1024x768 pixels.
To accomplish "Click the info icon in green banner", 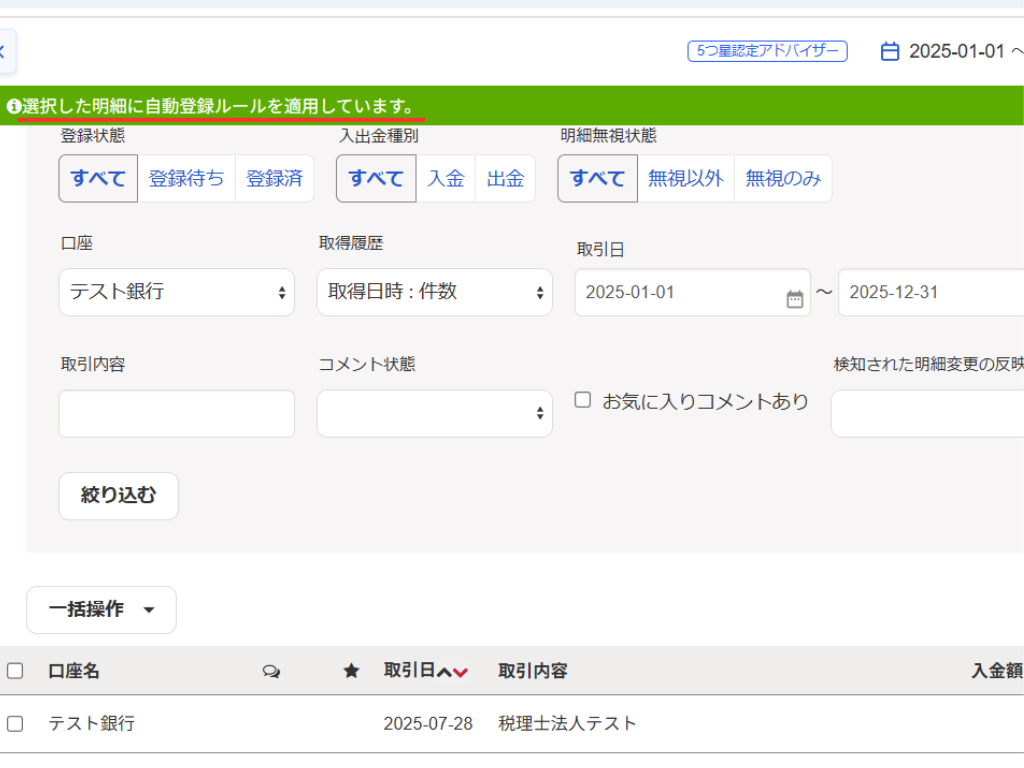I will tap(14, 106).
